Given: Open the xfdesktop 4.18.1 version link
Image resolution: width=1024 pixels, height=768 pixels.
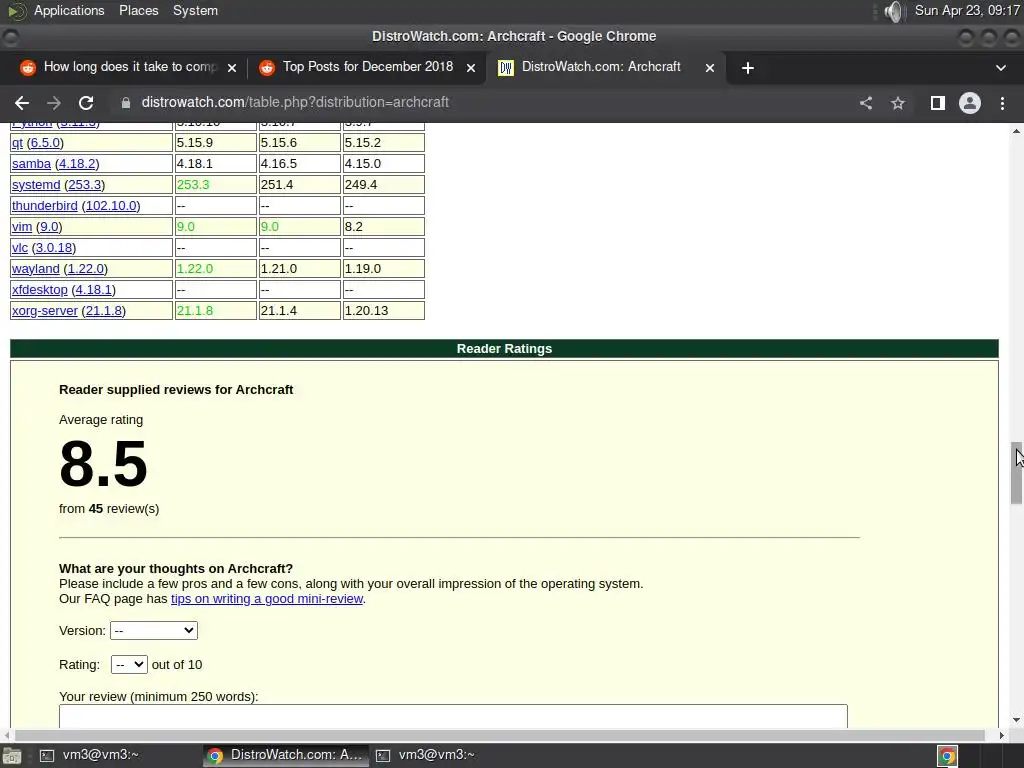Looking at the screenshot, I should point(93,289).
